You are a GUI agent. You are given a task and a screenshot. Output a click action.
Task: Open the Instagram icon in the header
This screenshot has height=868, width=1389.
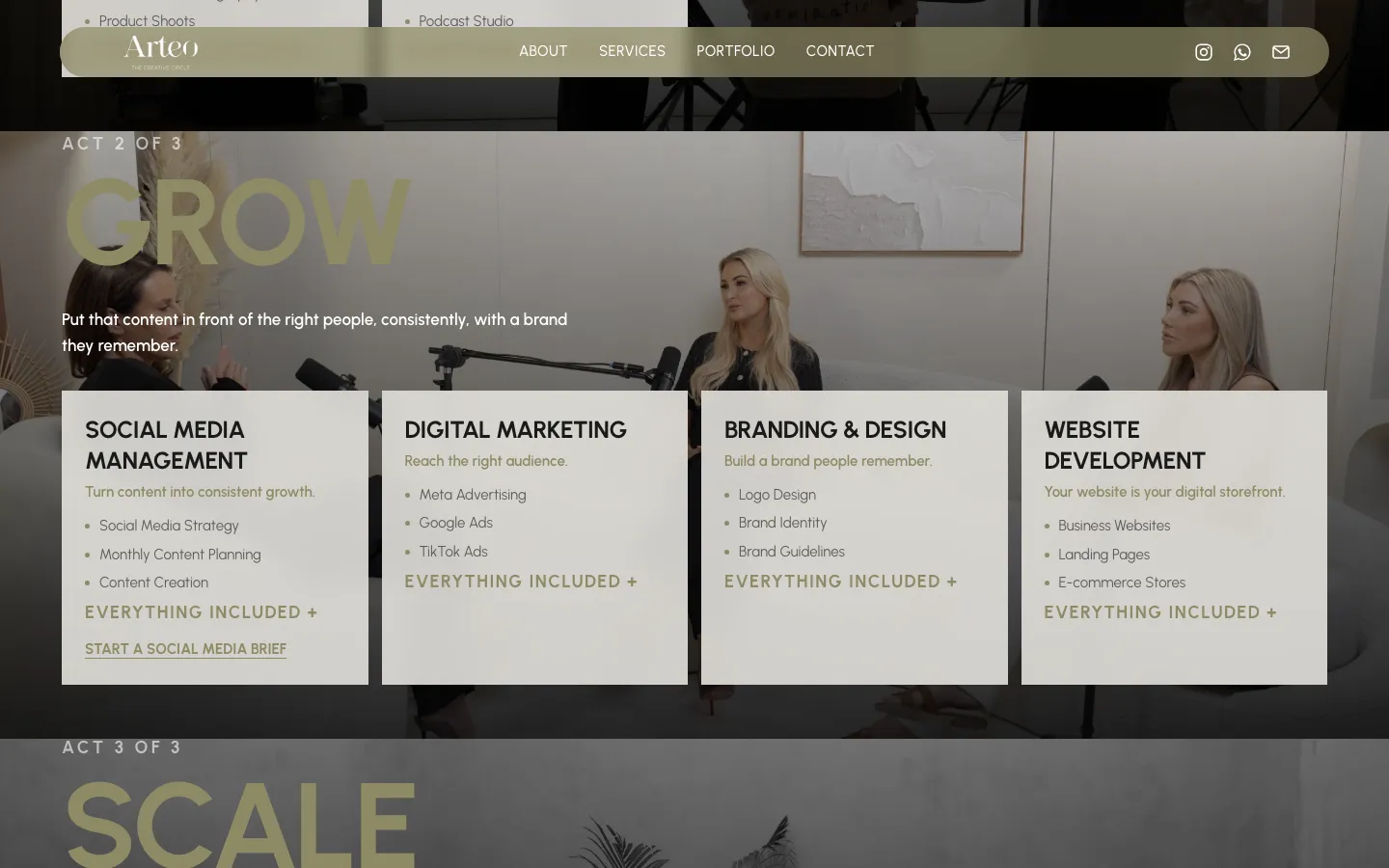(x=1203, y=52)
